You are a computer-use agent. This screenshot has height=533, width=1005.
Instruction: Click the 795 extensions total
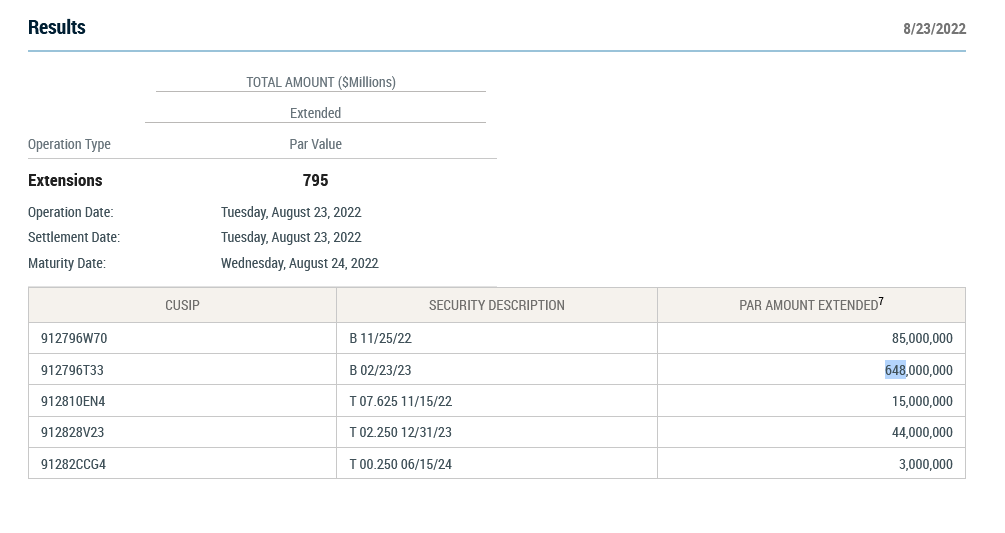315,181
